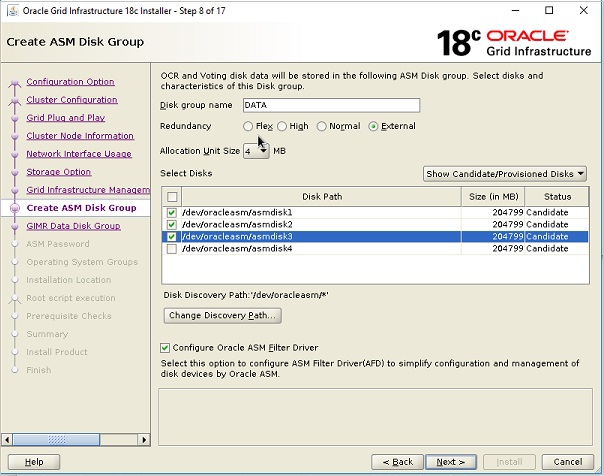Go to Grid Plug and Play step
Screen dimensions: 604x476
[x=66, y=118]
